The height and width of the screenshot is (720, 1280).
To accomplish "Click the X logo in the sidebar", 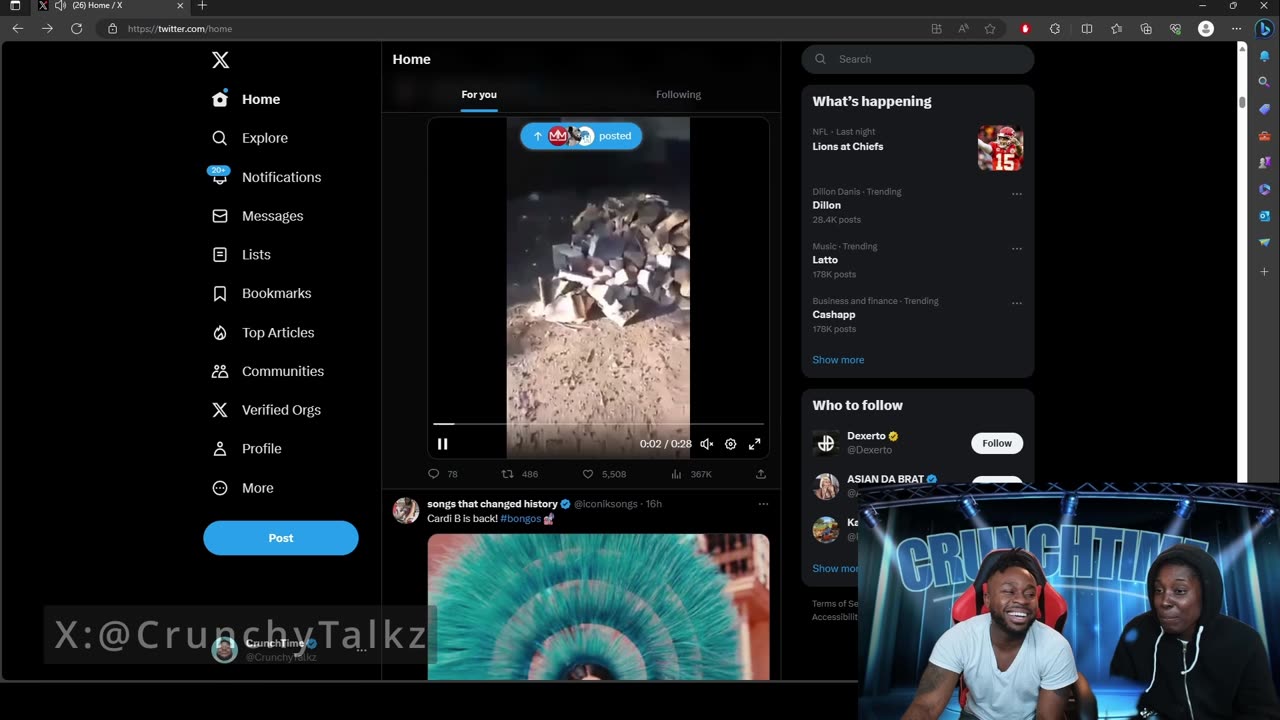I will (220, 60).
